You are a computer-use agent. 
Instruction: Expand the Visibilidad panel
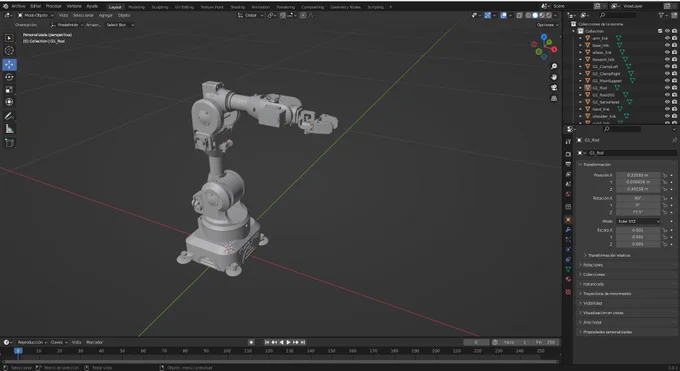tap(591, 303)
